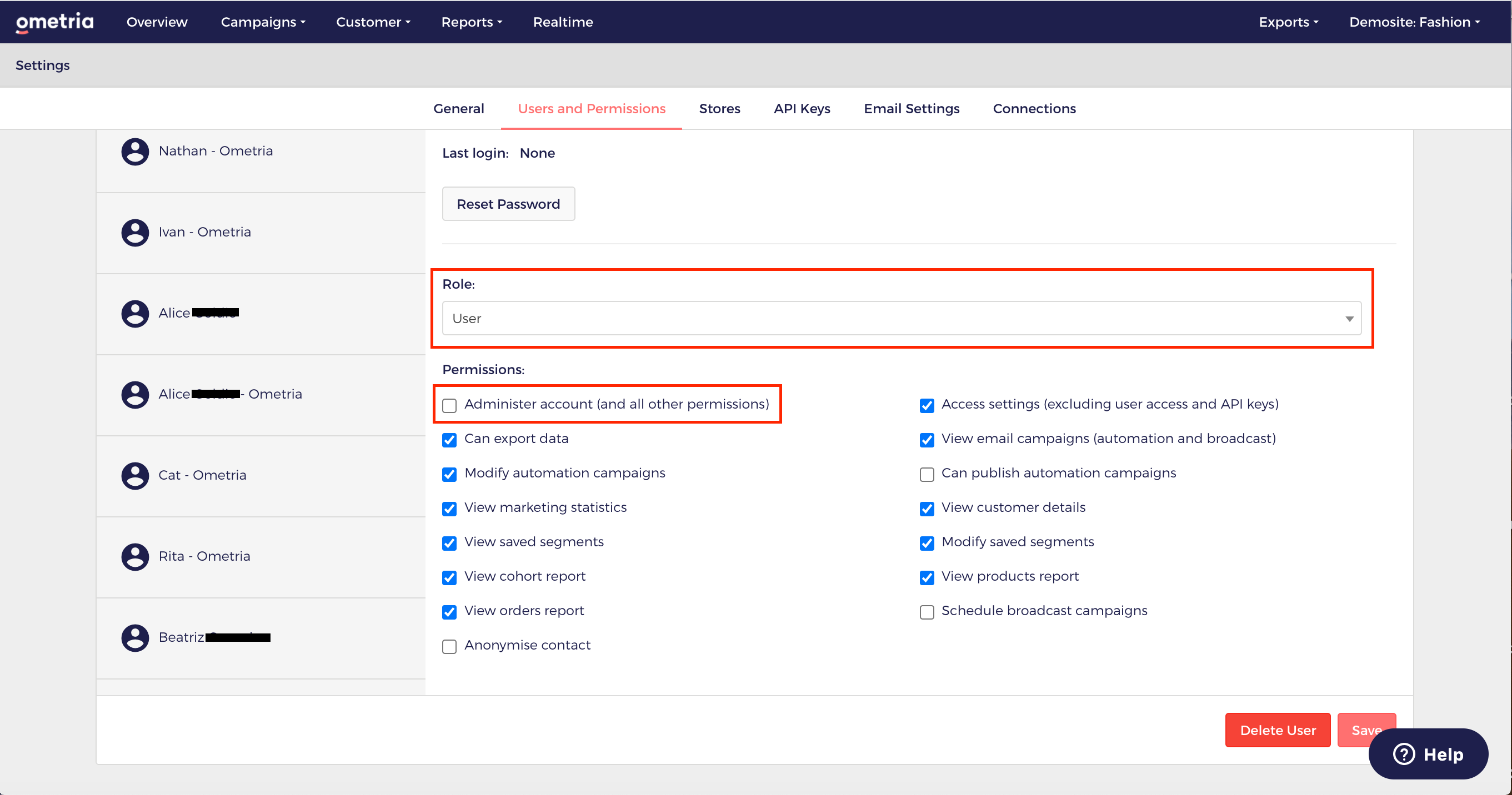This screenshot has height=795, width=1512.
Task: Enable Administer account checkbox
Action: coord(449,405)
